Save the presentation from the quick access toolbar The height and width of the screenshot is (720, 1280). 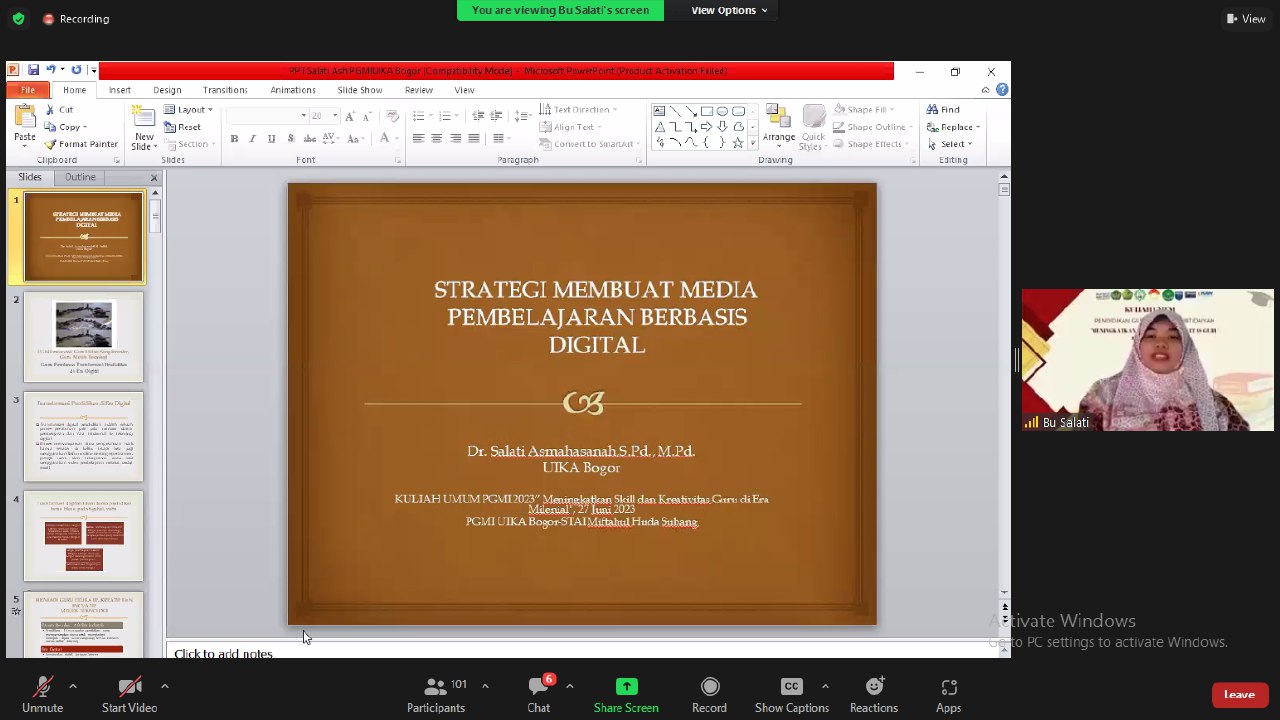[33, 70]
